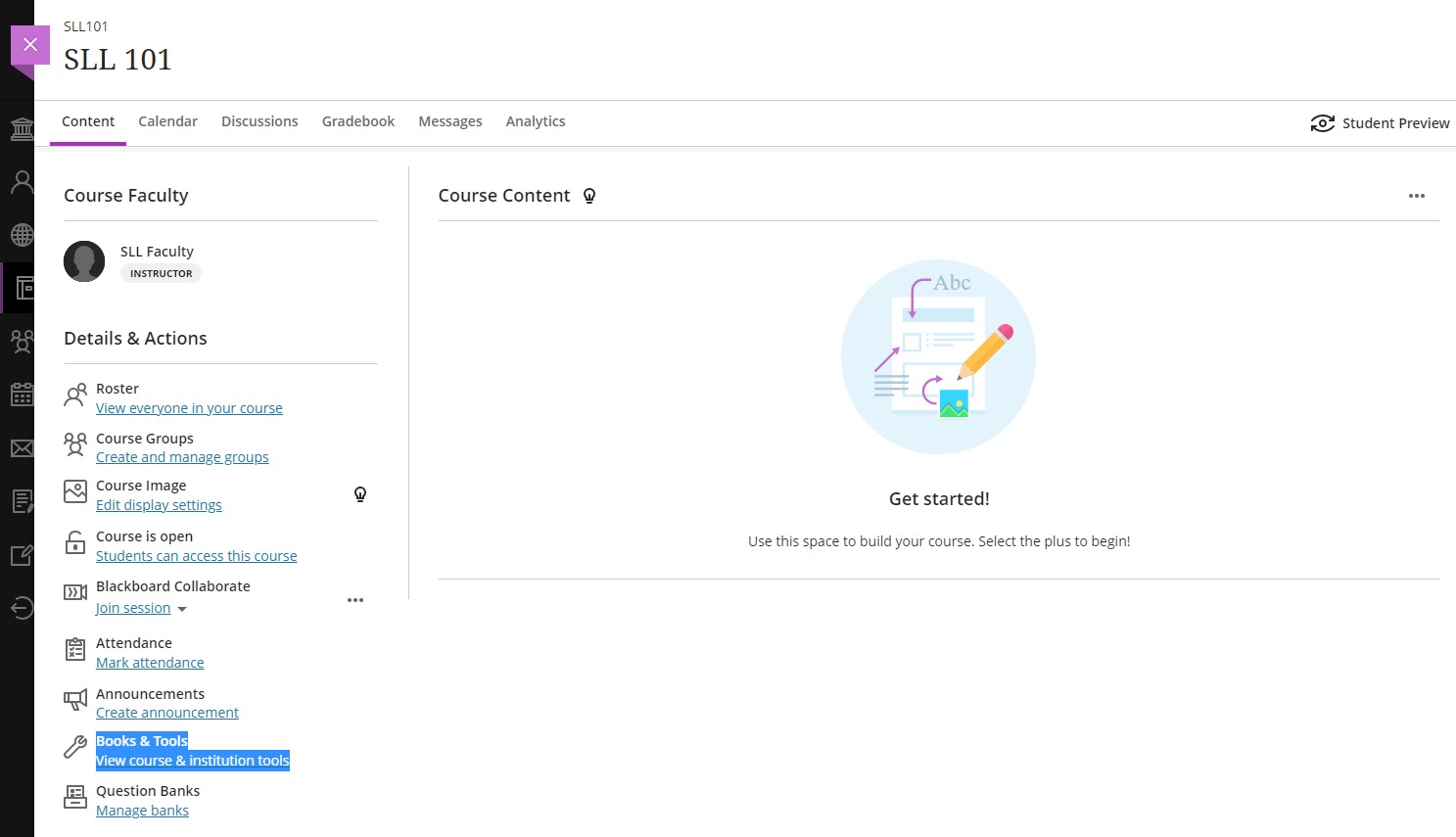Open the Profile icon in the sidebar
The width and height of the screenshot is (1456, 837).
tap(22, 181)
